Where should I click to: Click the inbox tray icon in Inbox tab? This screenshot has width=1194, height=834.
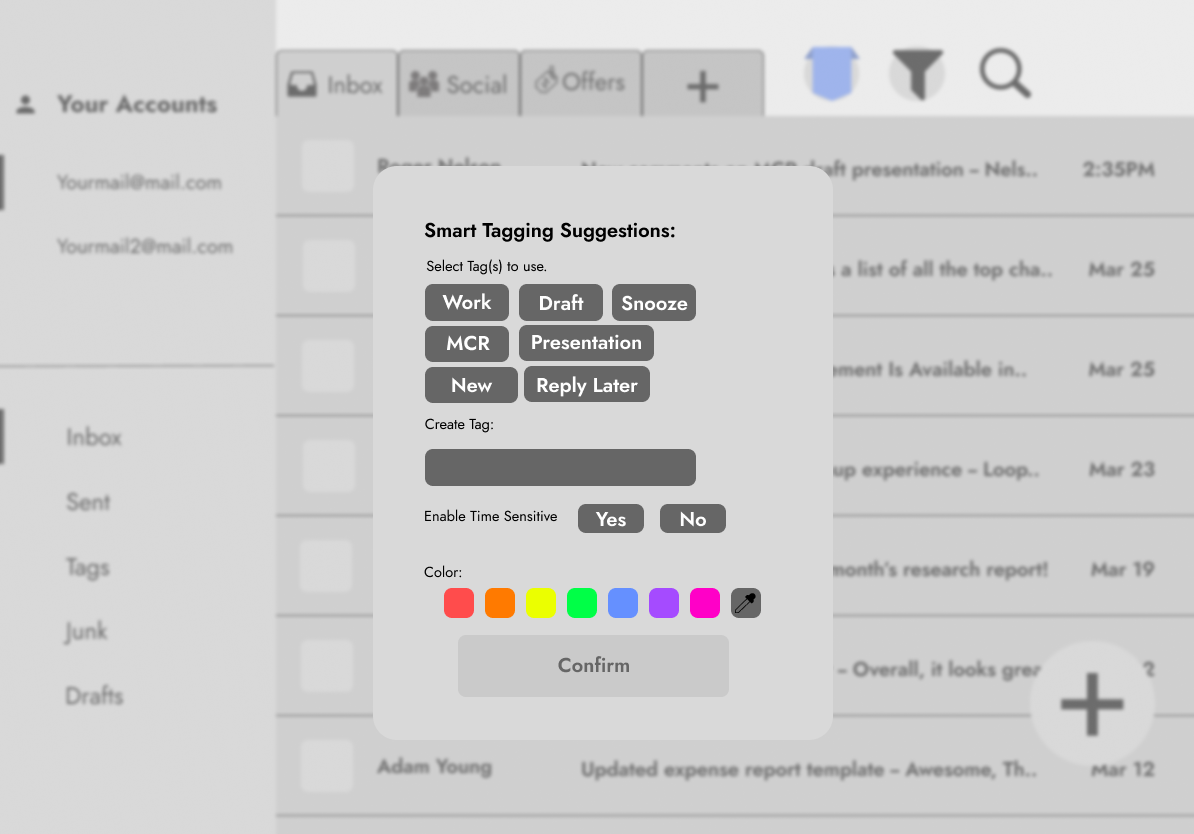point(302,84)
